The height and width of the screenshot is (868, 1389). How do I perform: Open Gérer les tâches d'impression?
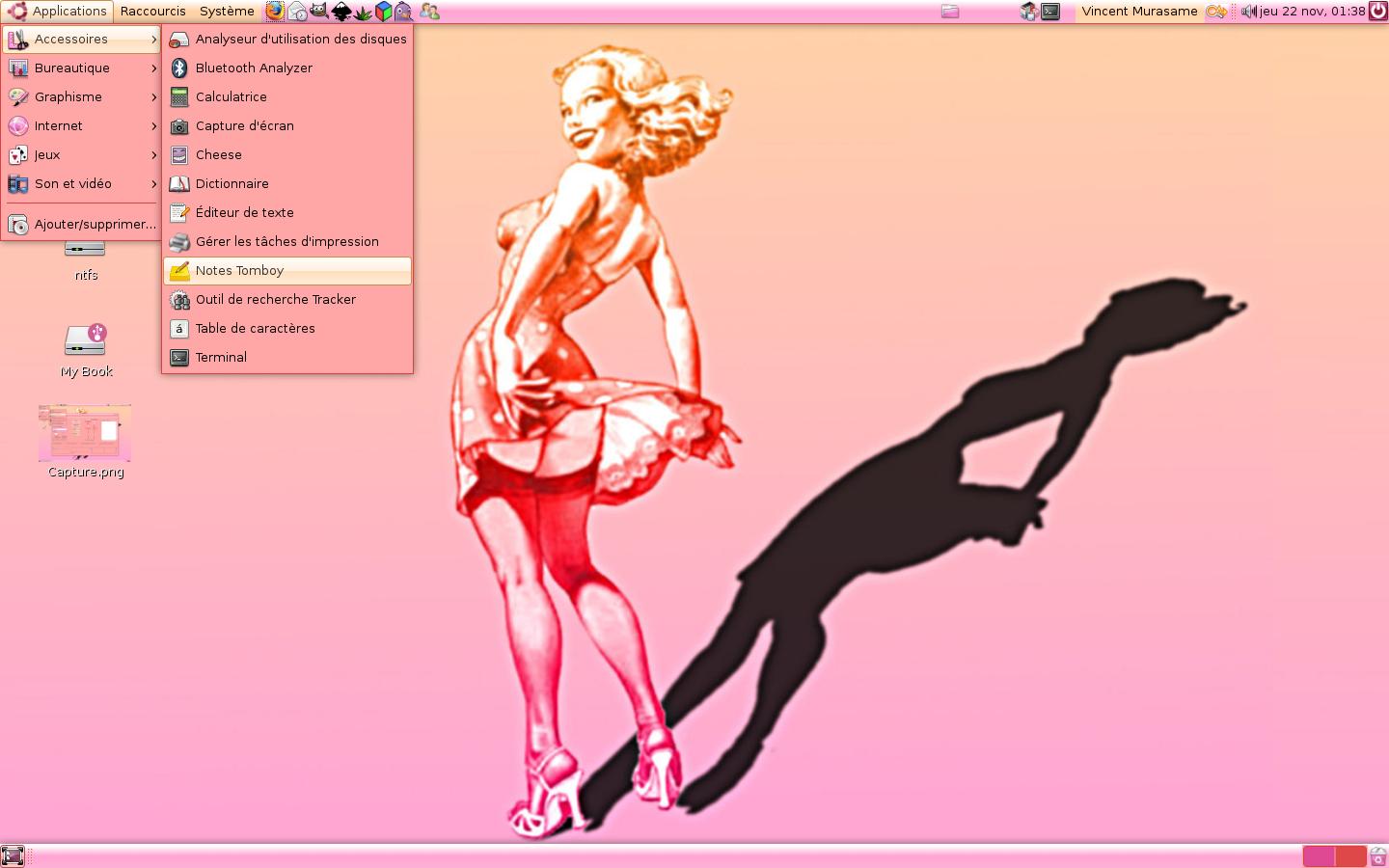tap(287, 242)
